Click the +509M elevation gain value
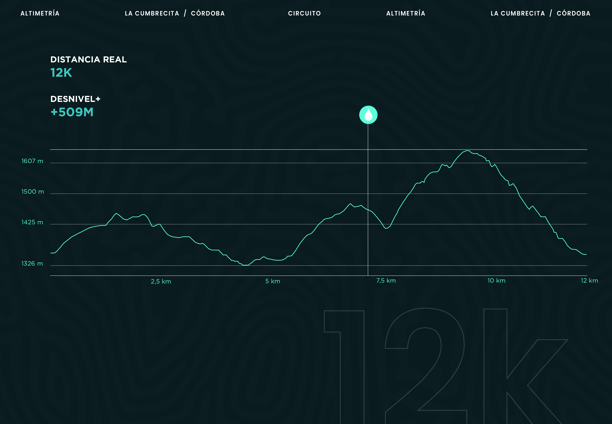 point(72,112)
